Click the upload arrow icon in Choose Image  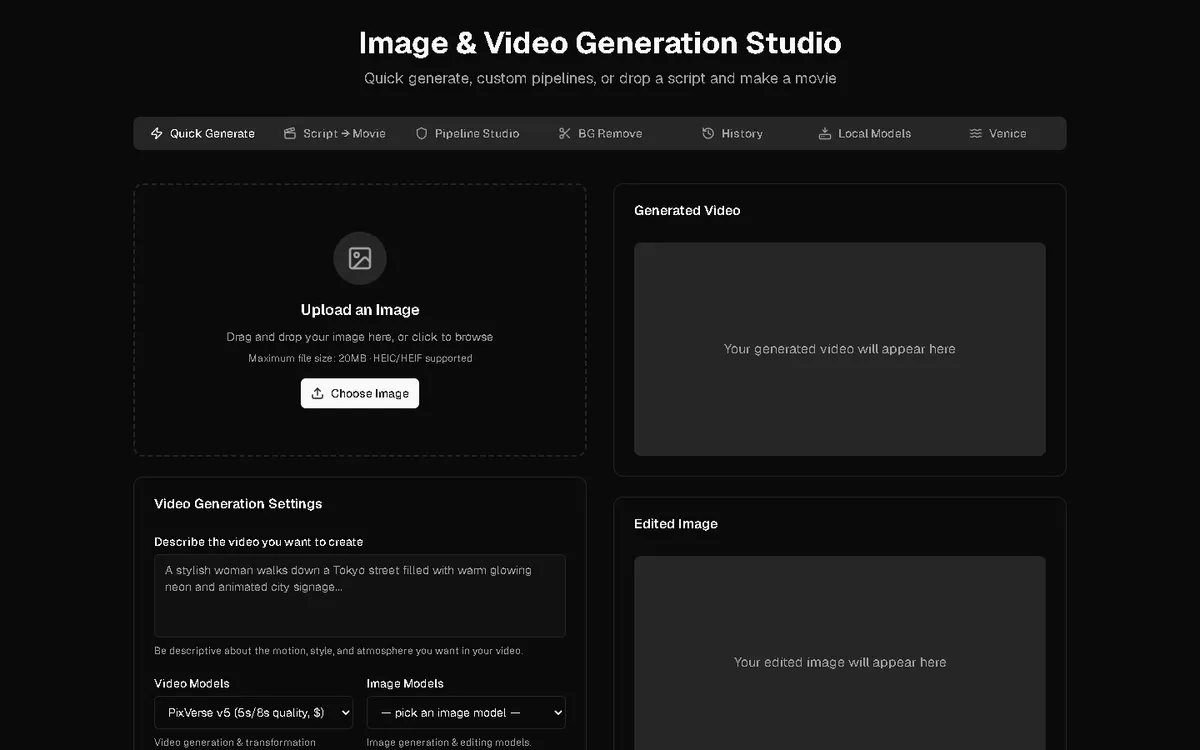click(318, 393)
